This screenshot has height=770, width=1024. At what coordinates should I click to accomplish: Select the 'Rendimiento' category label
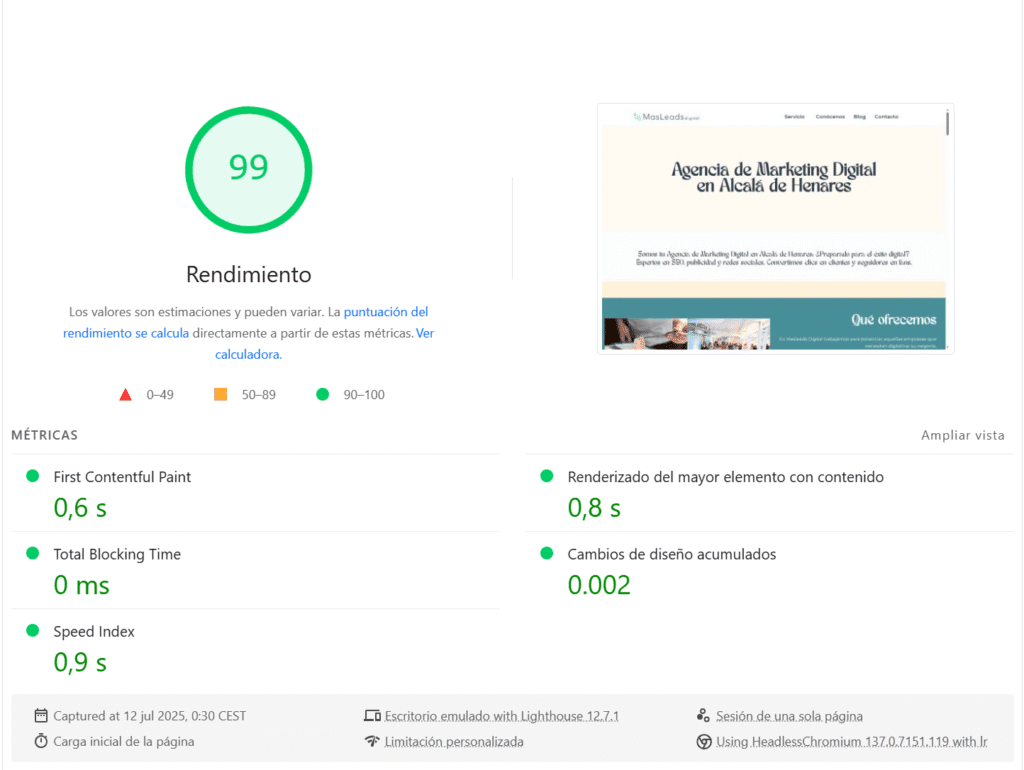[248, 274]
